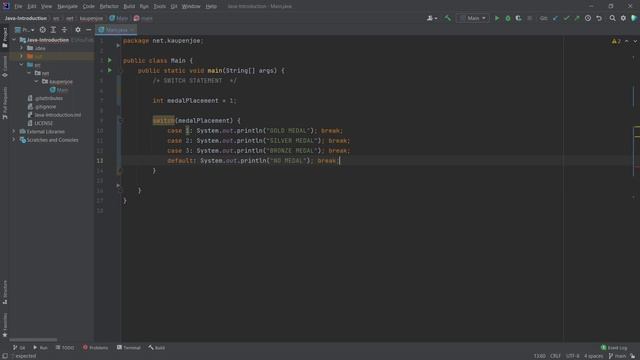Screen dimensions: 640x360
Task: Open the Build tool window button
Action: click(x=157, y=348)
